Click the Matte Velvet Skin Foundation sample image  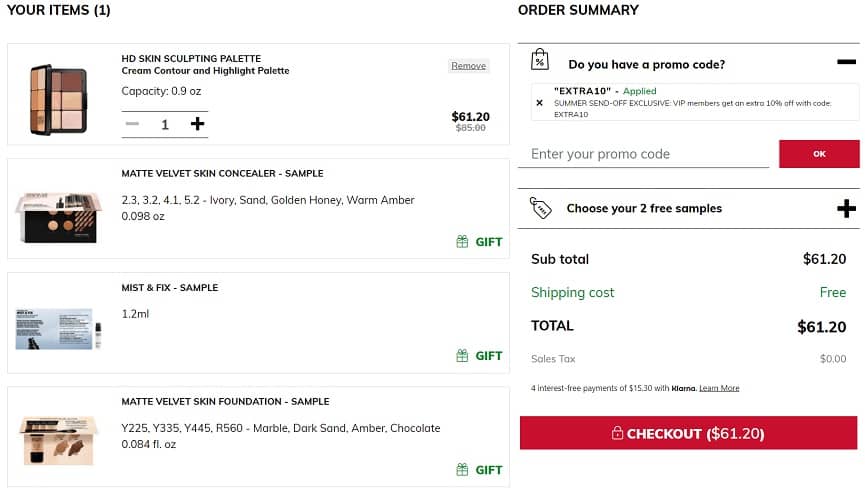click(58, 440)
